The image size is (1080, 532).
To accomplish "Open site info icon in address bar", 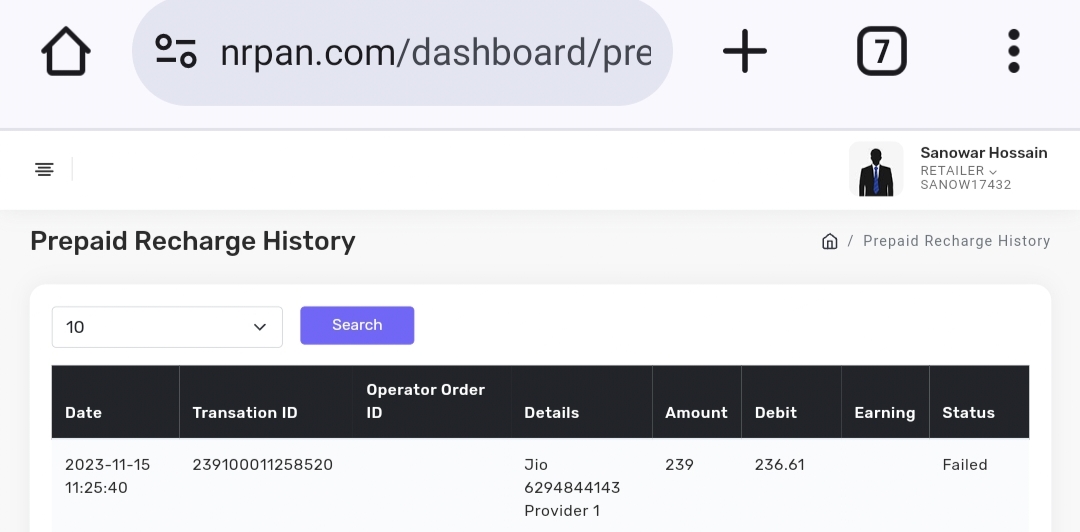I will [x=176, y=51].
